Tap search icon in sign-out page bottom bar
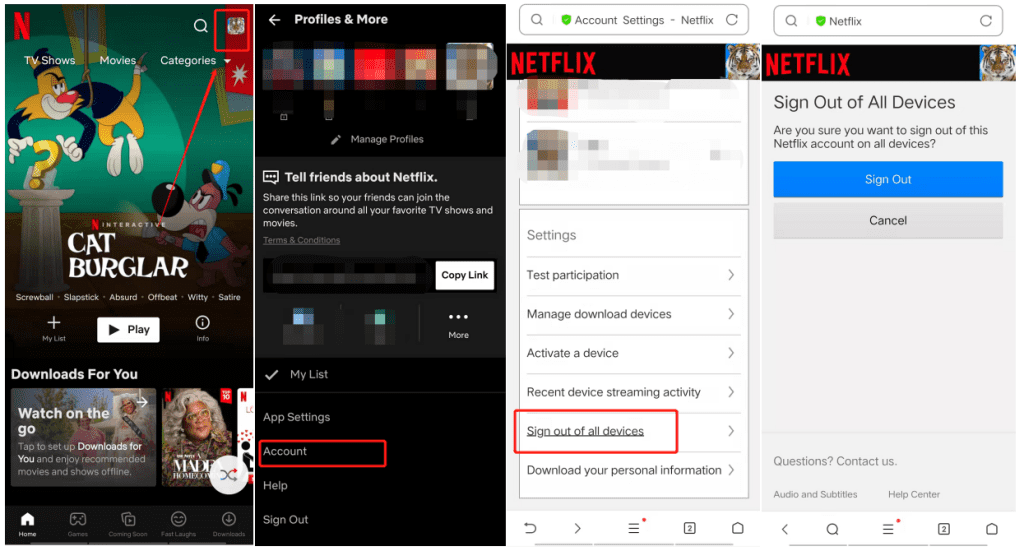The image size is (1024, 551). [x=833, y=529]
